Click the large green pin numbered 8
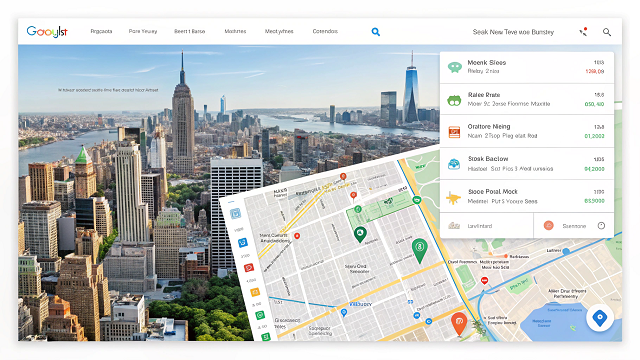This screenshot has height=360, width=640. (x=419, y=250)
